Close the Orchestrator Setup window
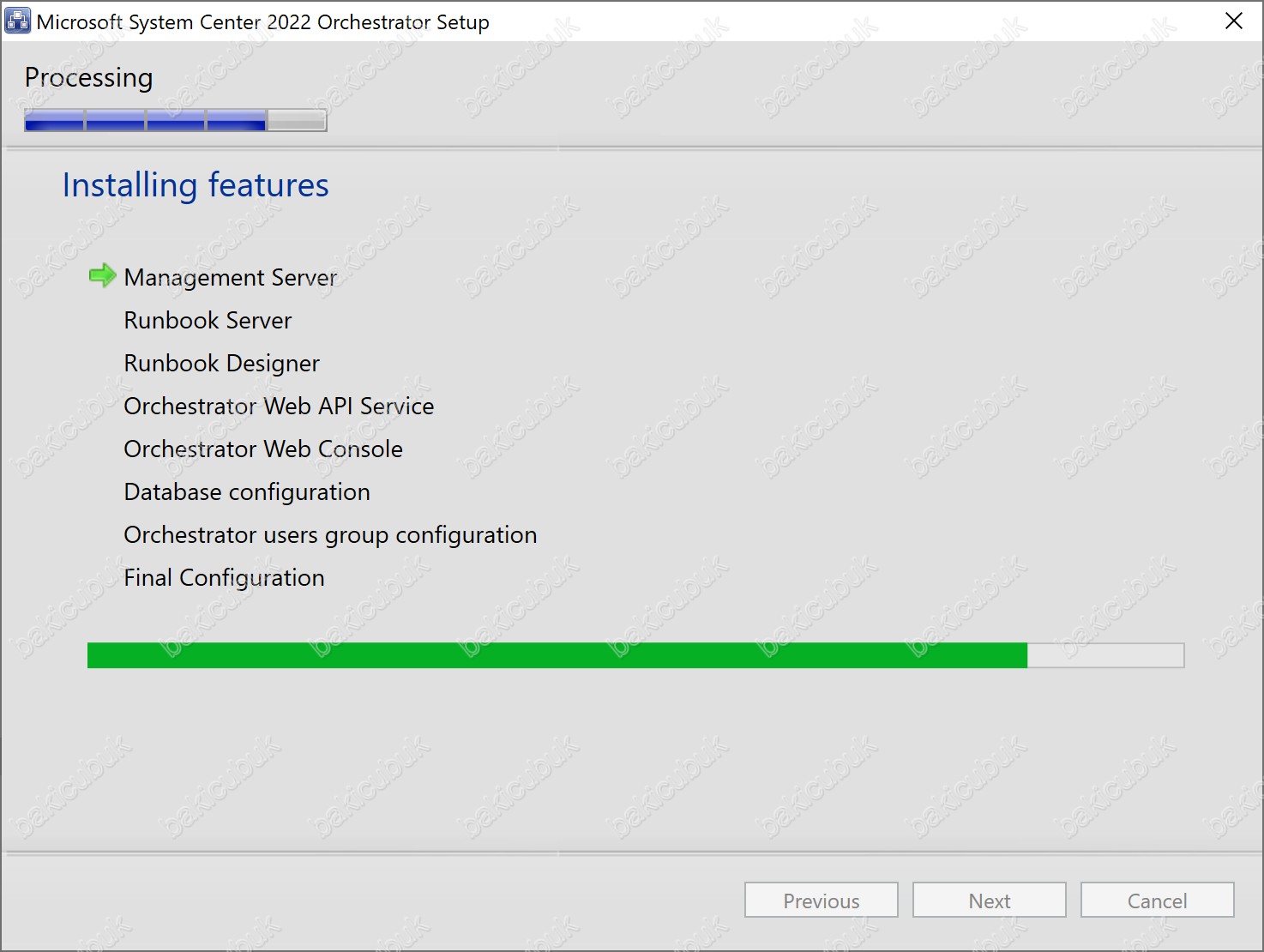Image resolution: width=1264 pixels, height=952 pixels. (1233, 21)
